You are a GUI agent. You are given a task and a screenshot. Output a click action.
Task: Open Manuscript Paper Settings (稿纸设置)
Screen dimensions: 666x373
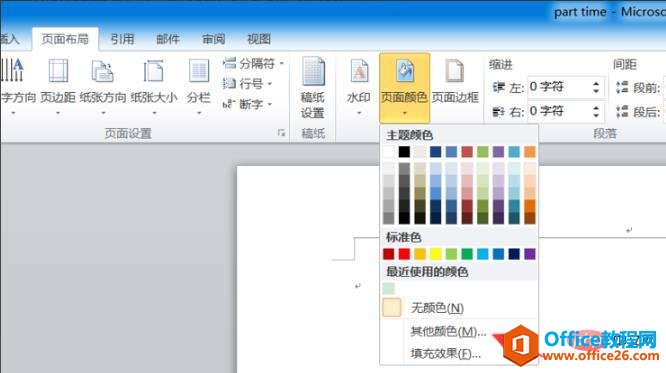[313, 88]
